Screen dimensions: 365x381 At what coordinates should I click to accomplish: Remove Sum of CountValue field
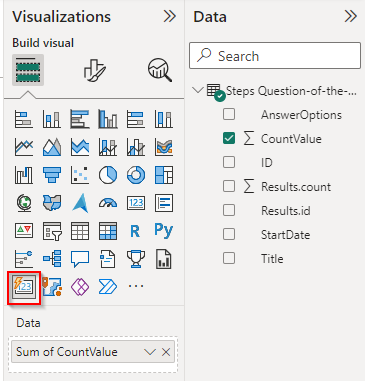tap(166, 352)
